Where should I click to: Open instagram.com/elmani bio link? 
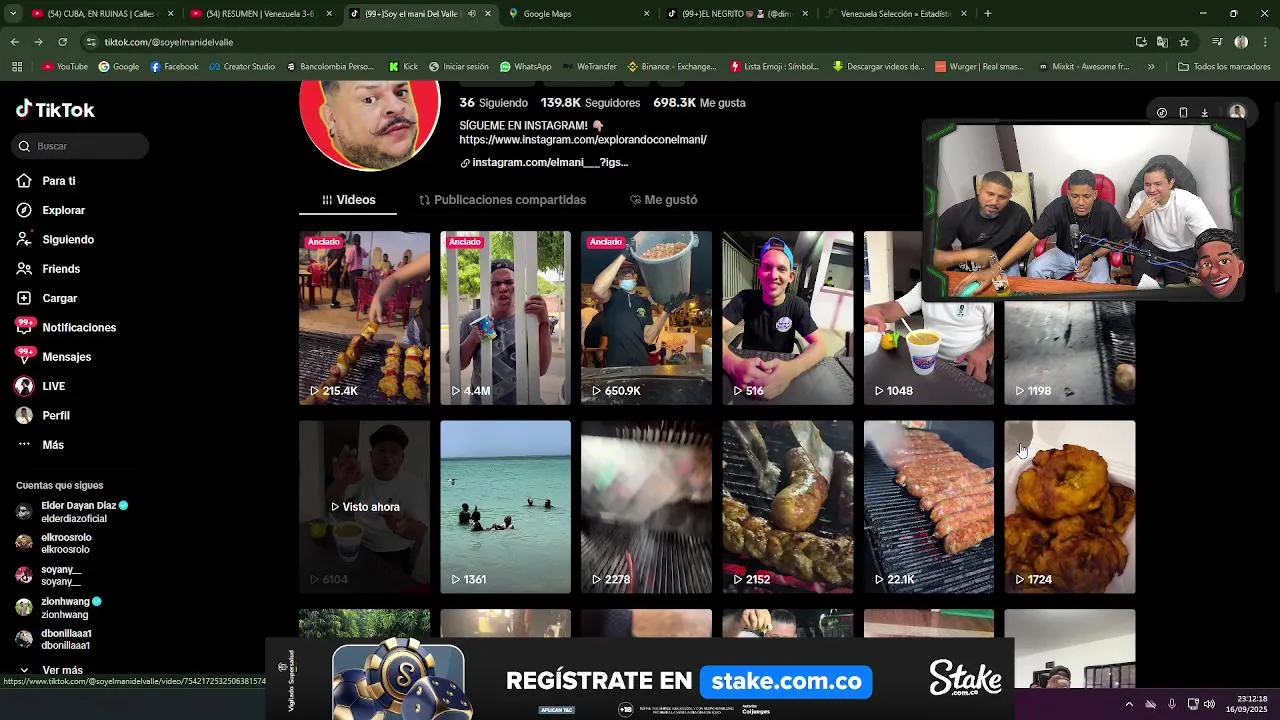click(544, 162)
